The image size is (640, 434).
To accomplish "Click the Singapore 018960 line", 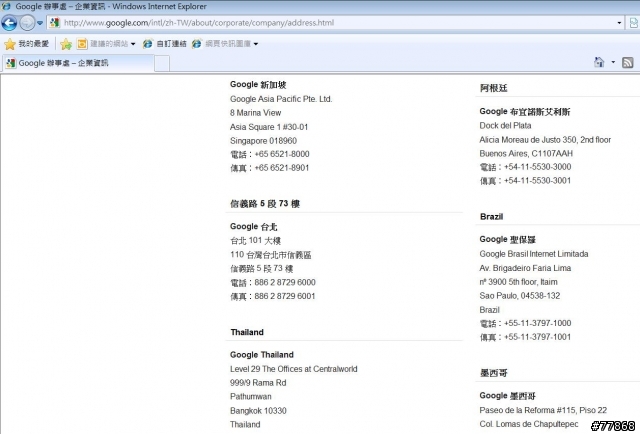I will (263, 140).
